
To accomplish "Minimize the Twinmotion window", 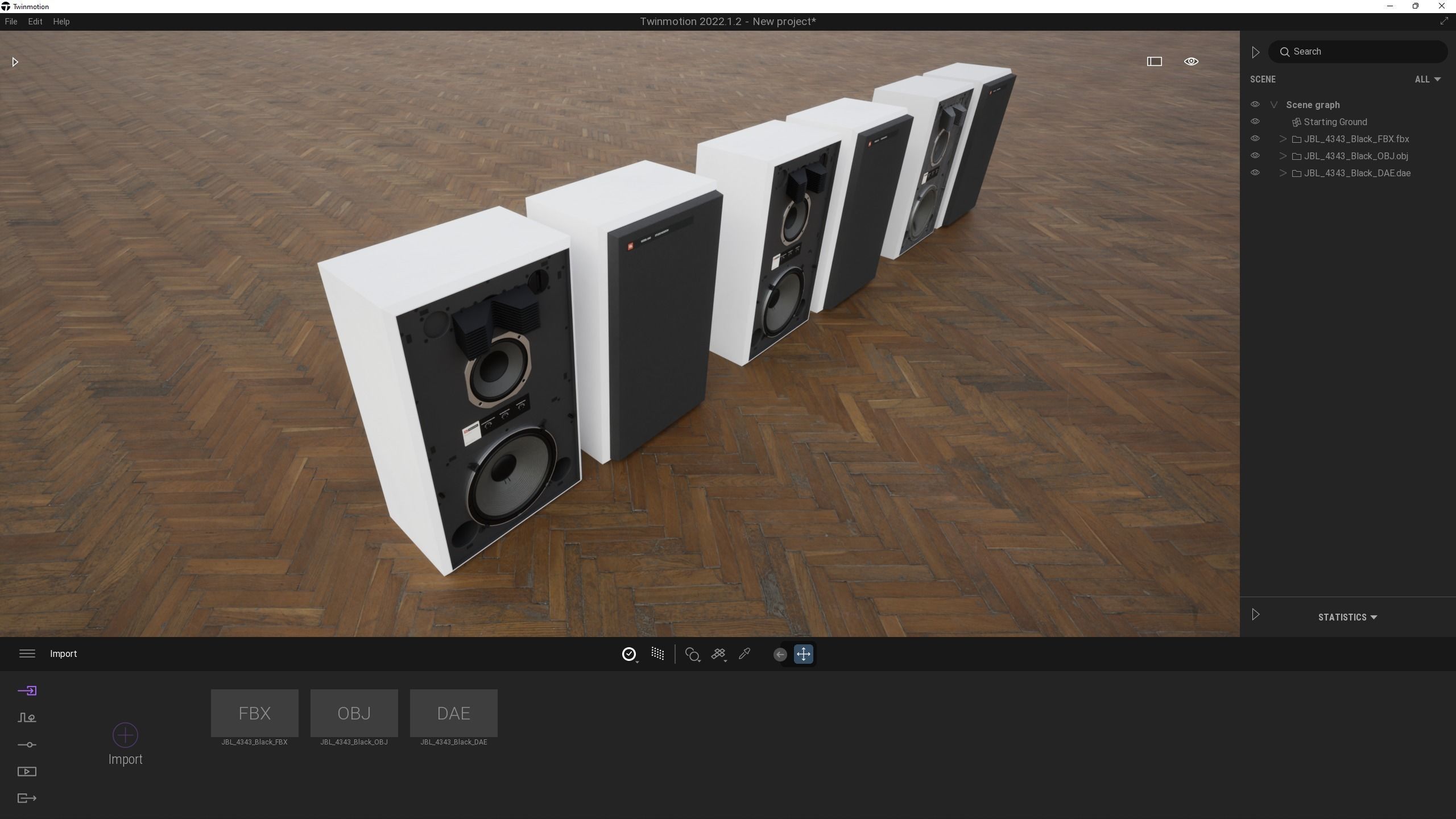I will pyautogui.click(x=1389, y=6).
